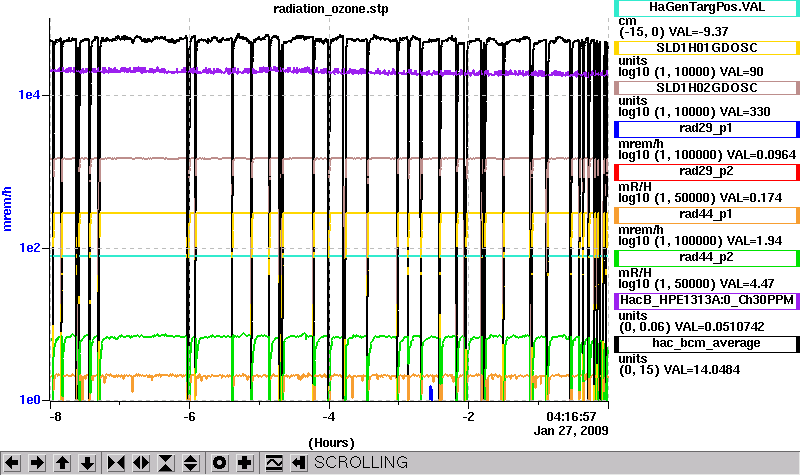Select the rad29_p1 curve legend
The height and width of the screenshot is (475, 800).
[707, 129]
